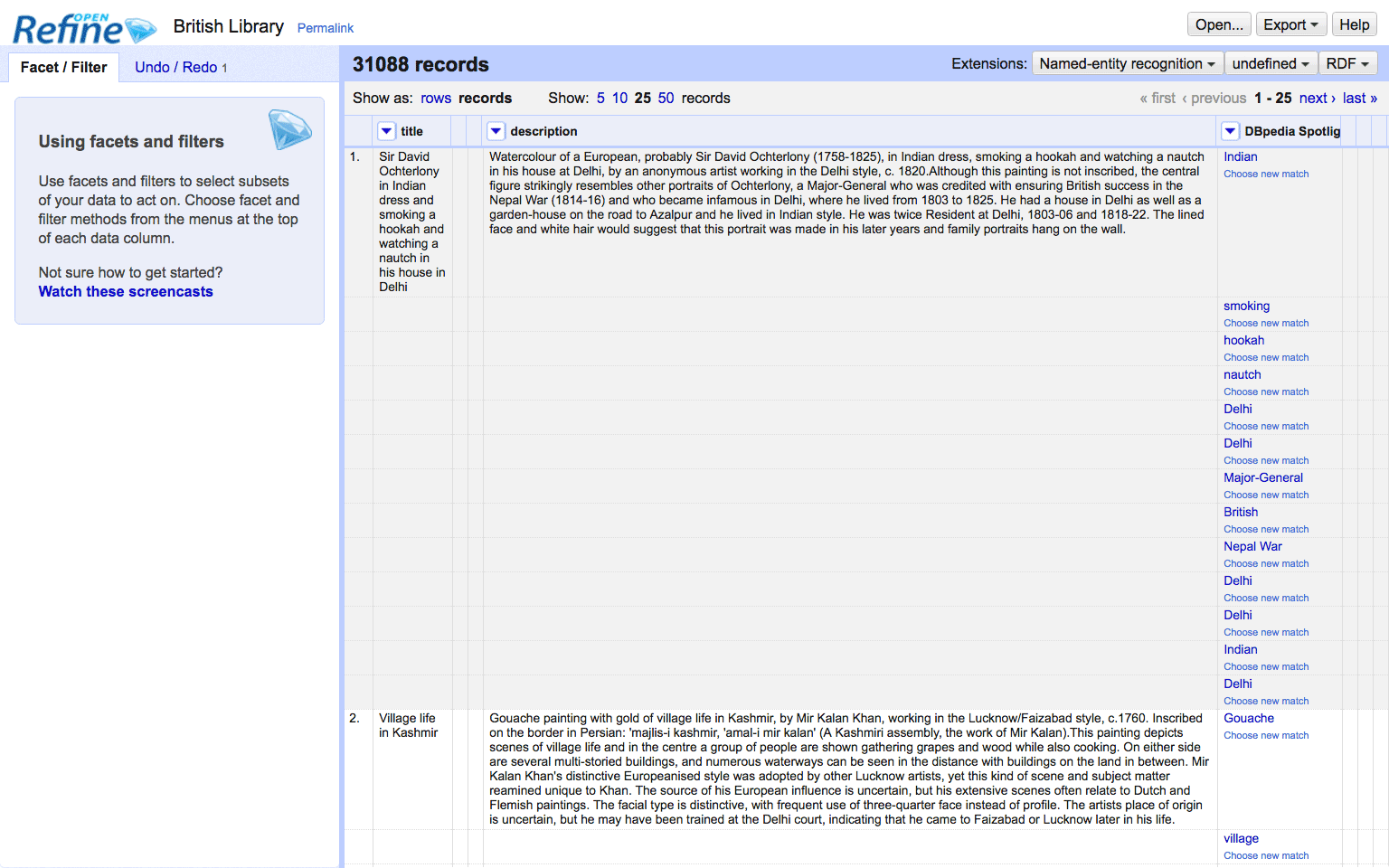Screen dimensions: 1389x868
Task: Switch view mode to rows
Action: pyautogui.click(x=435, y=98)
